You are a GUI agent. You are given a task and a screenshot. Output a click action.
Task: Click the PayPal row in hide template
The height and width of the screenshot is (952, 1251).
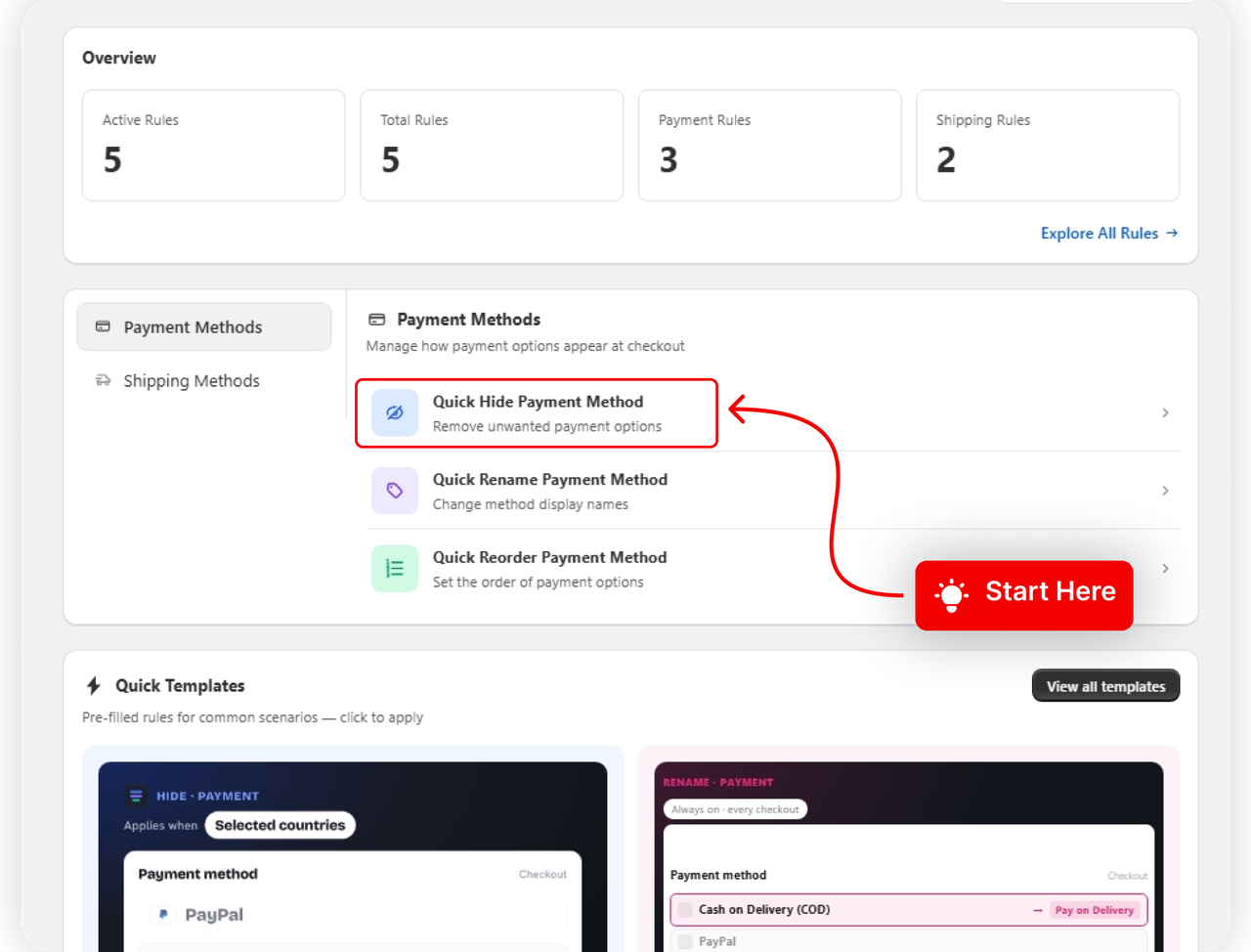pos(353,915)
